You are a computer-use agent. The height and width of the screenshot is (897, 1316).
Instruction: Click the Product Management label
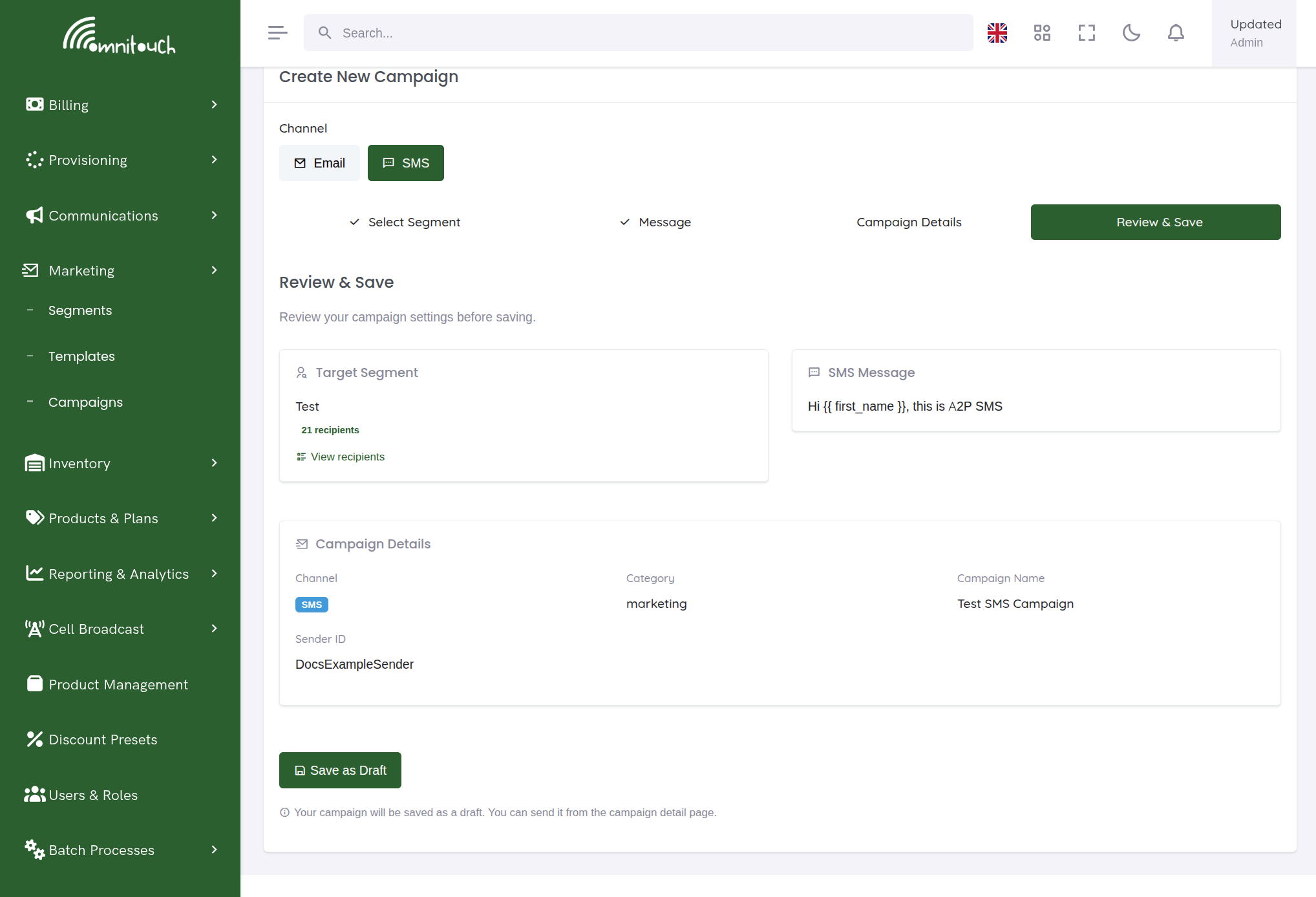pos(118,684)
